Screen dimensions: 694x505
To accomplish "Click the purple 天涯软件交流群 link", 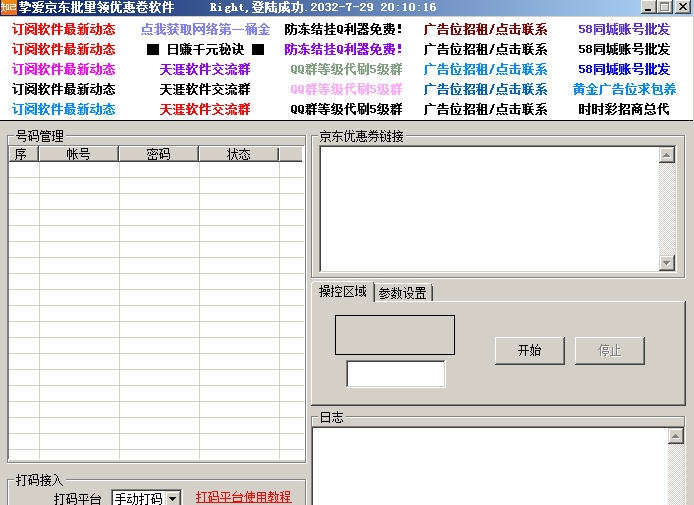I will [x=205, y=69].
